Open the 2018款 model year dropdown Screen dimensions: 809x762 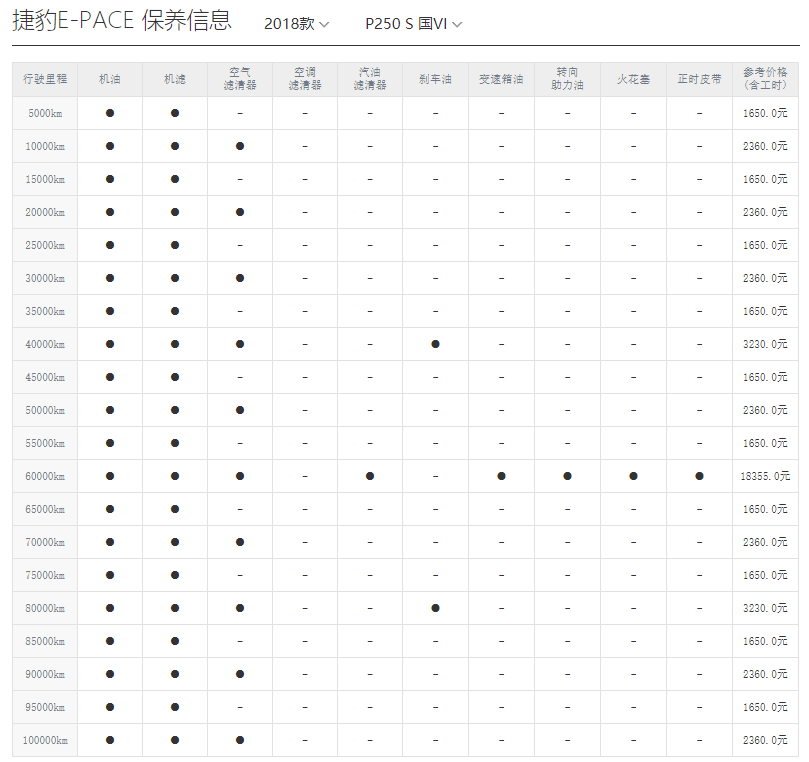click(296, 24)
